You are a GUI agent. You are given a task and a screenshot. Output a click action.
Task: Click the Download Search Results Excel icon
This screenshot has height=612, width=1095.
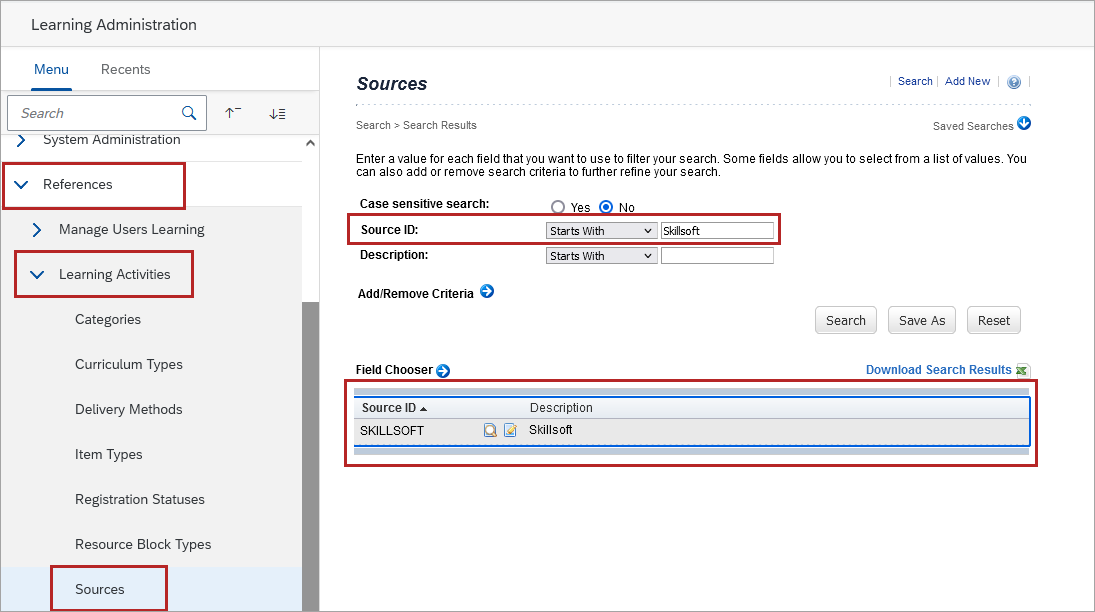point(1022,370)
